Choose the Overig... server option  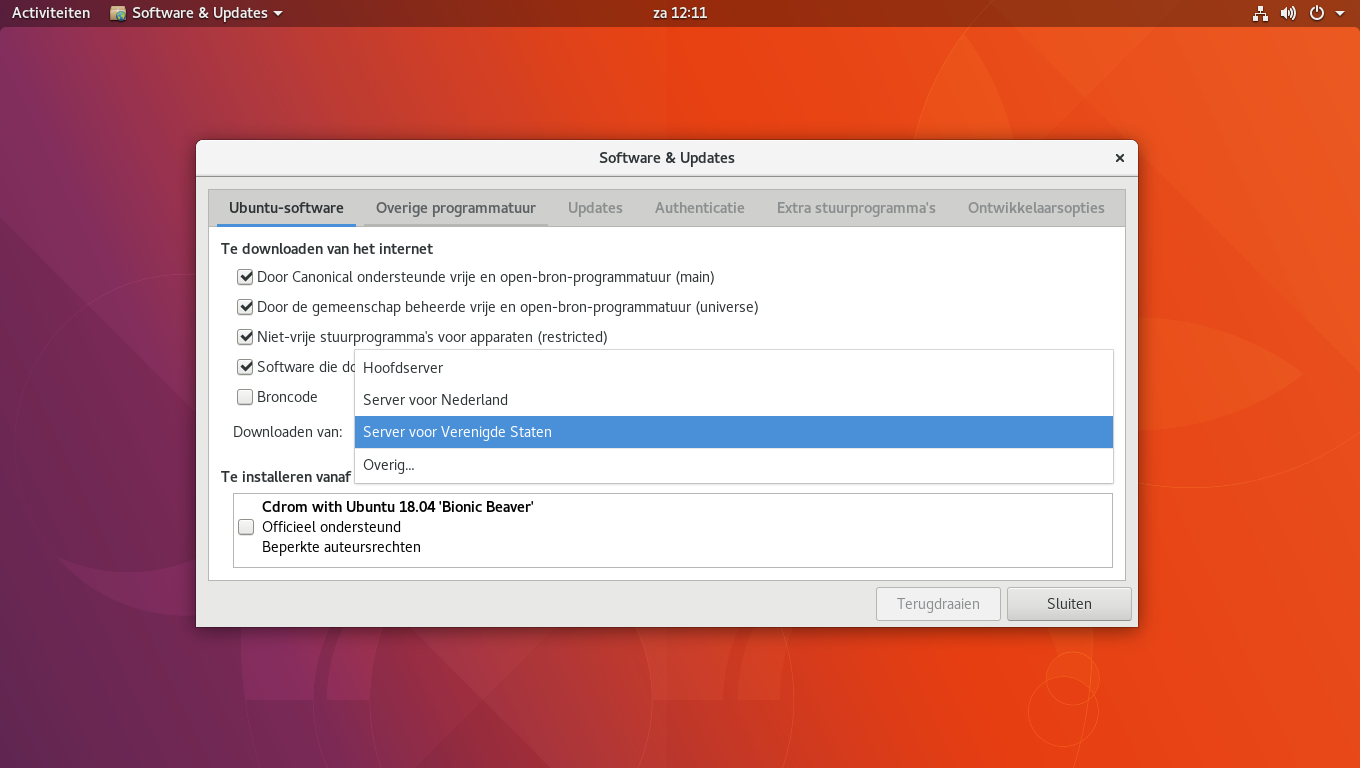pos(734,464)
